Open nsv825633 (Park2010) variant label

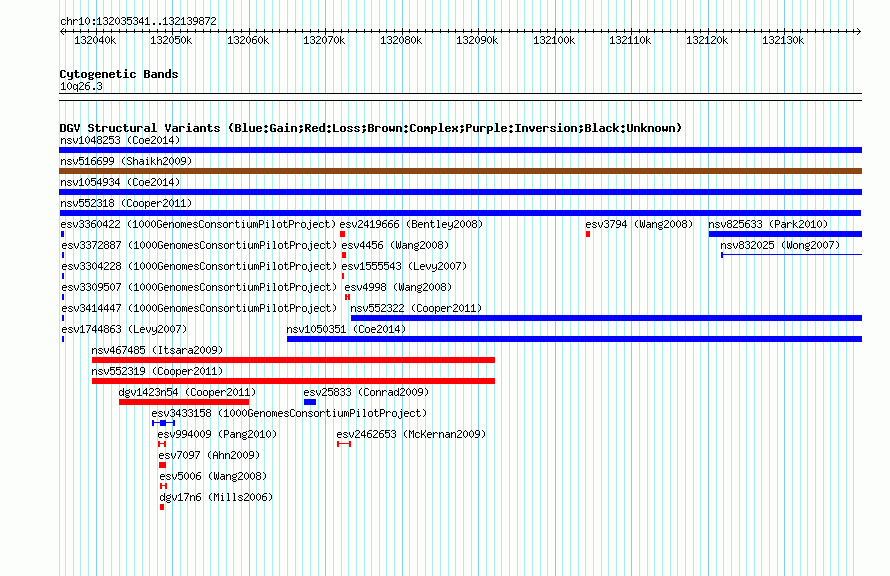pyautogui.click(x=768, y=224)
